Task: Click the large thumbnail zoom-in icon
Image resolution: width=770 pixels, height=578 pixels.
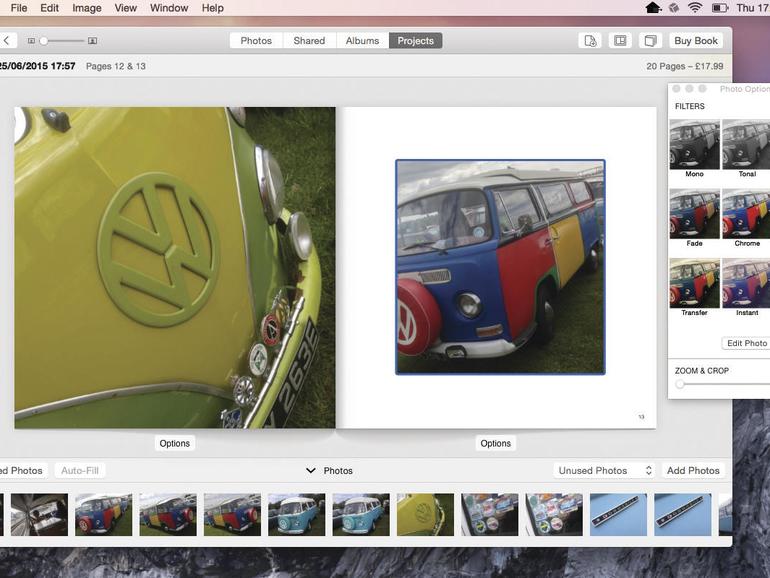Action: (93, 41)
